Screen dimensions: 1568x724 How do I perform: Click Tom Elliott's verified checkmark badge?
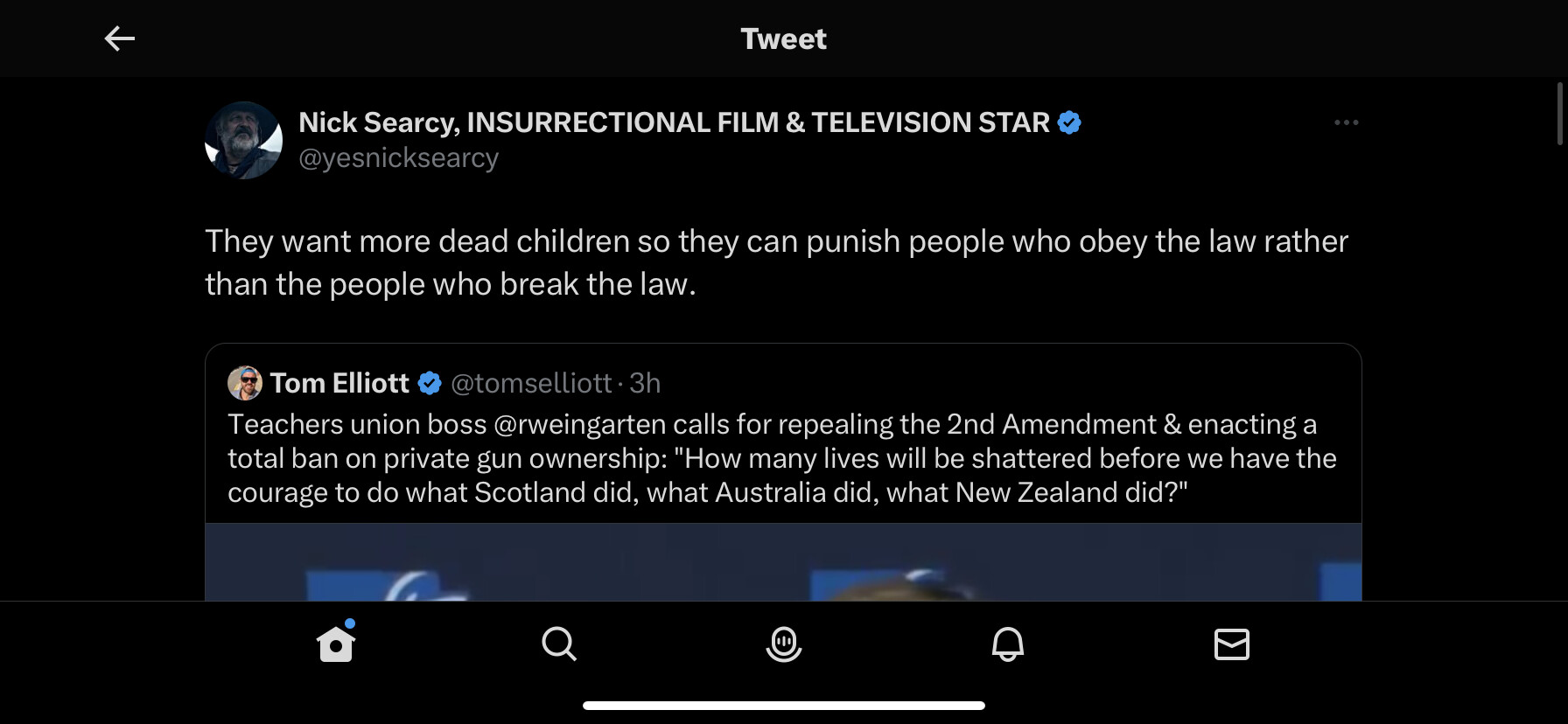click(430, 383)
